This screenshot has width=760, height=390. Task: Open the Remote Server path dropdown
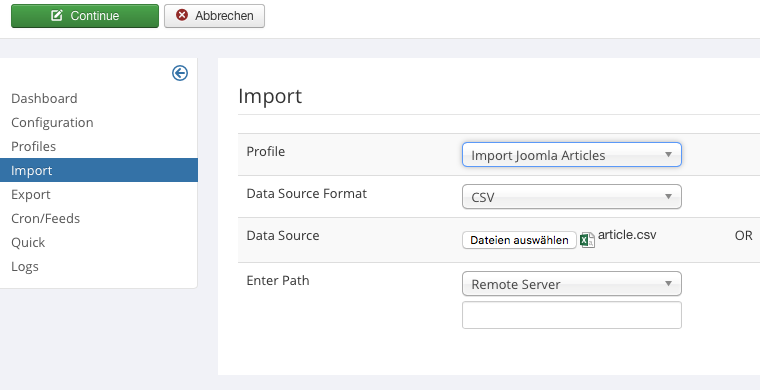(572, 284)
